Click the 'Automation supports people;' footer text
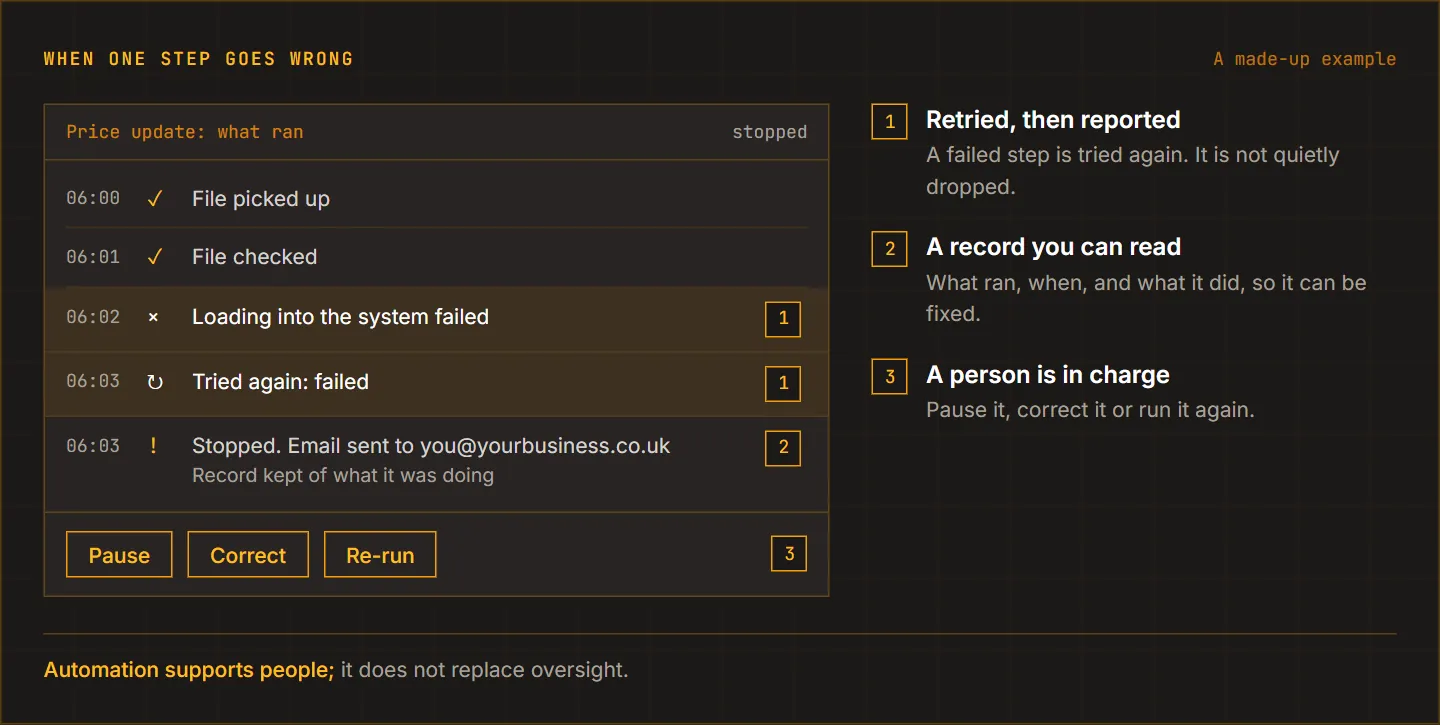1440x725 pixels. coord(189,670)
